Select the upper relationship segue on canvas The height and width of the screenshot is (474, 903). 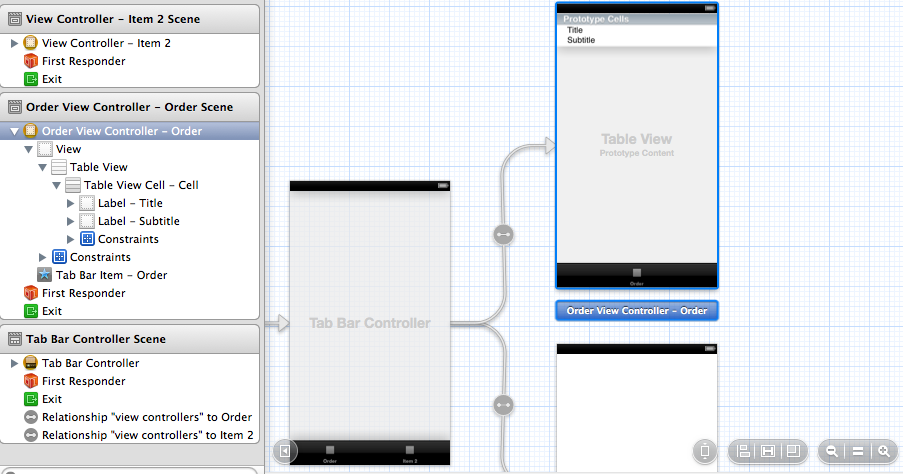[503, 235]
